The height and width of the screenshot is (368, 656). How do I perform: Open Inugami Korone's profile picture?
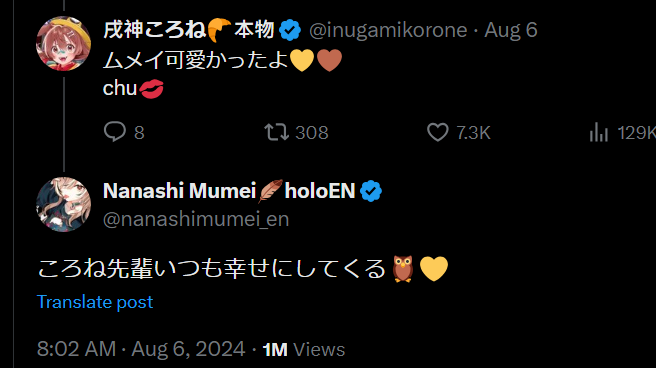point(64,43)
